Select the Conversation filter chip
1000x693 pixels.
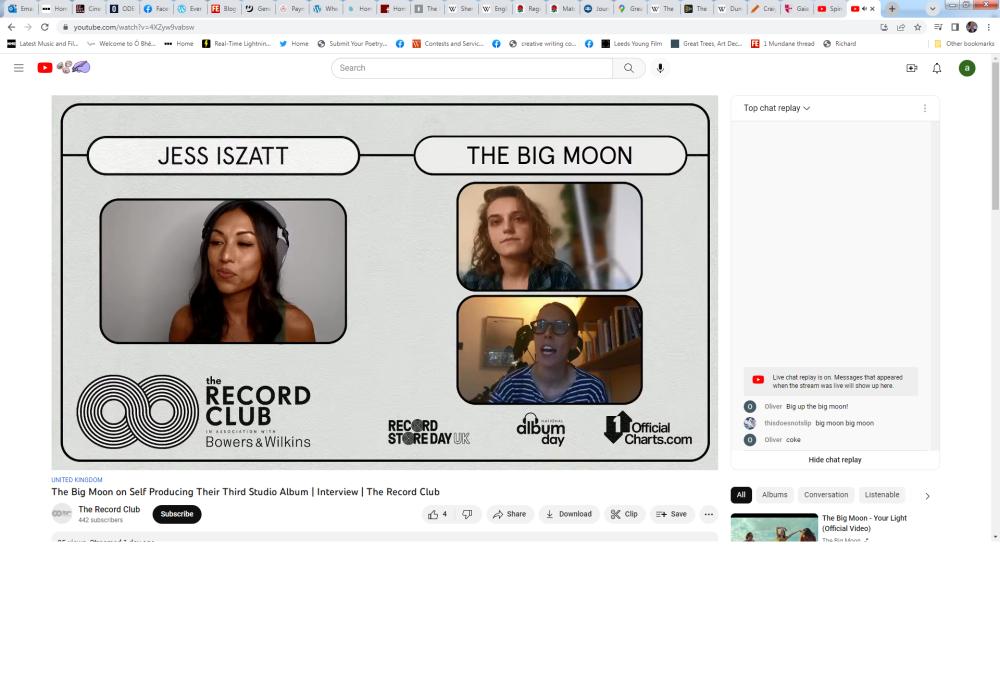point(826,495)
